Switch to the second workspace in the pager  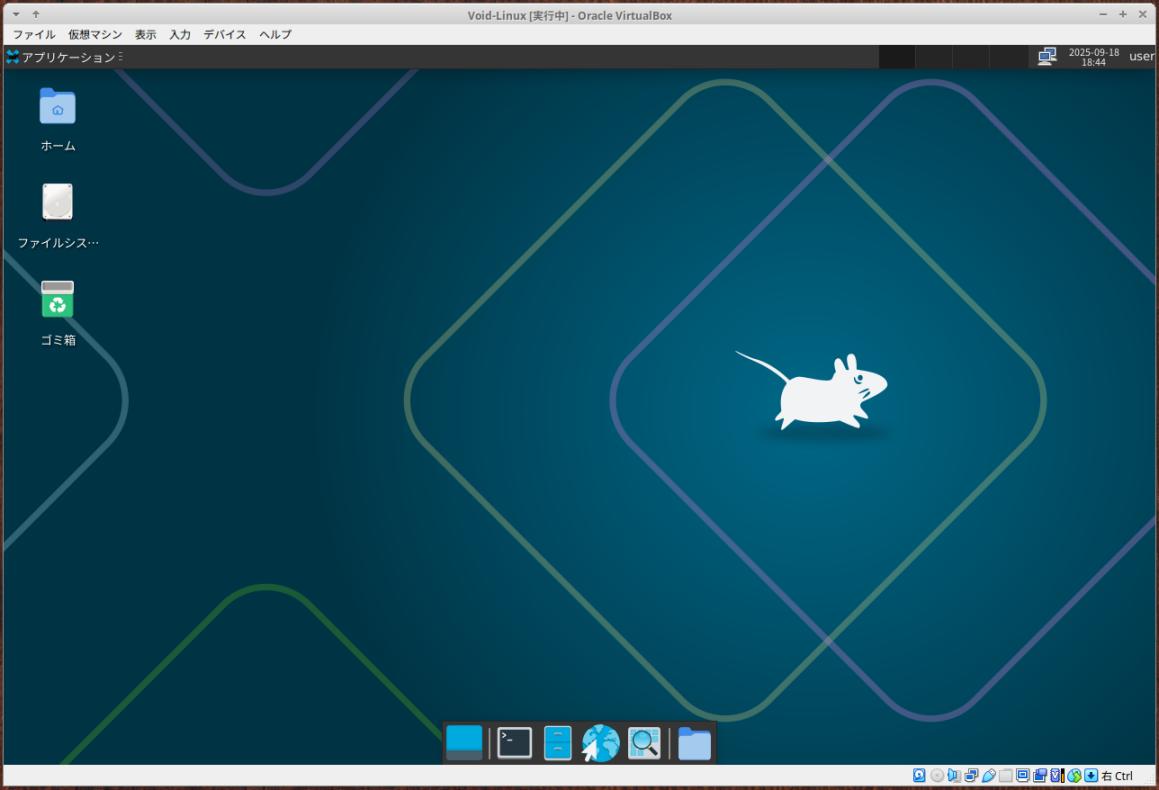(x=934, y=57)
